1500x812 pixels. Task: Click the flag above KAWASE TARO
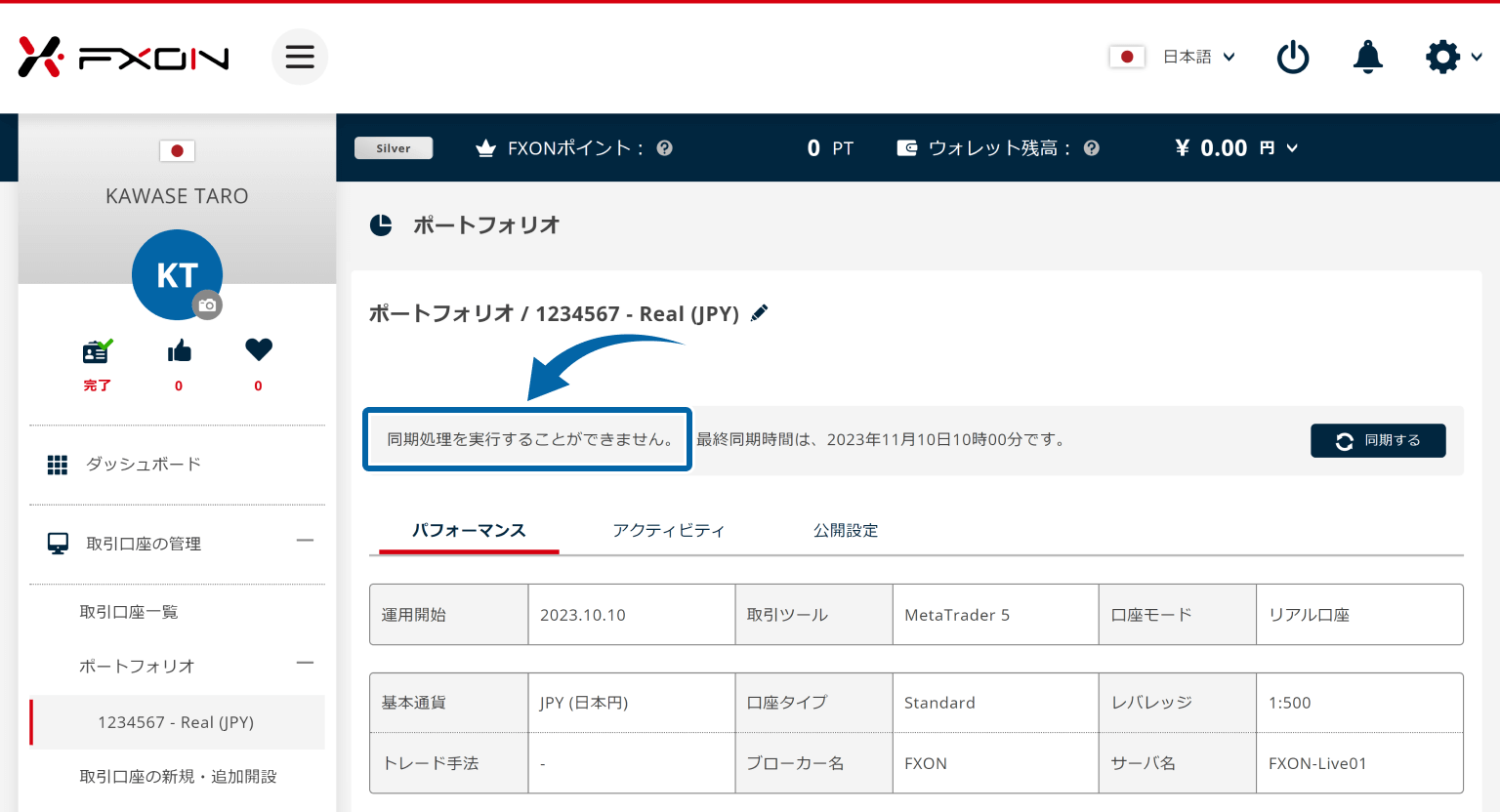(x=177, y=150)
